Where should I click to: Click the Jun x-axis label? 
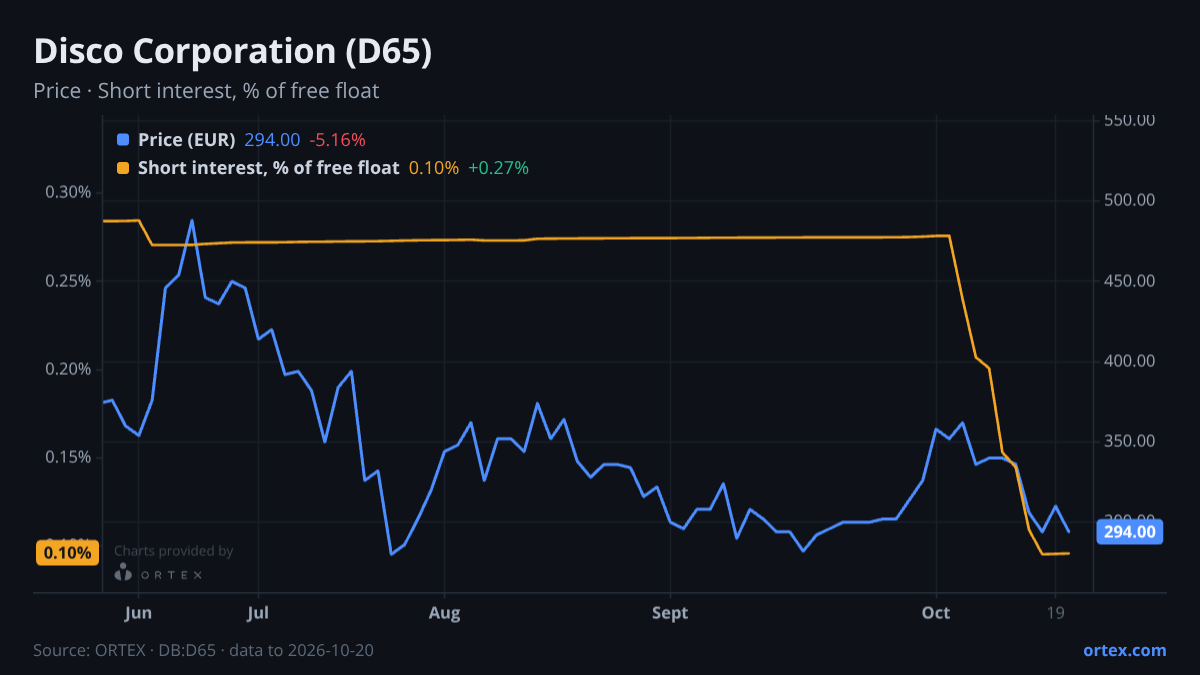pos(140,613)
